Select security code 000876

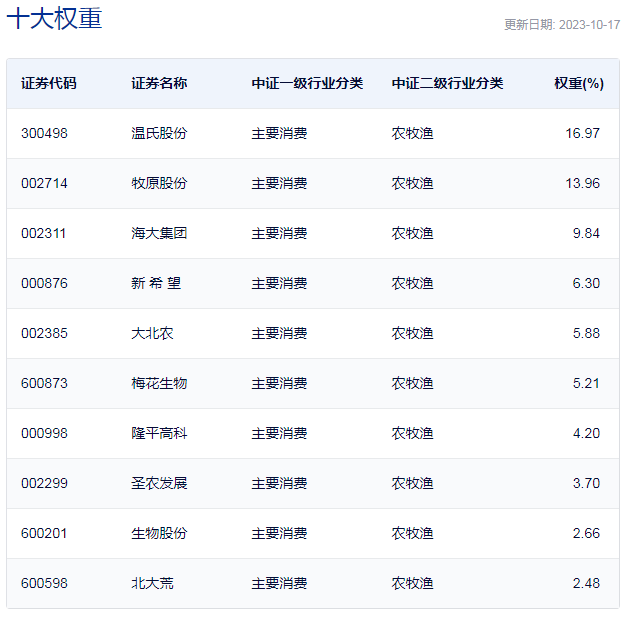[44, 283]
